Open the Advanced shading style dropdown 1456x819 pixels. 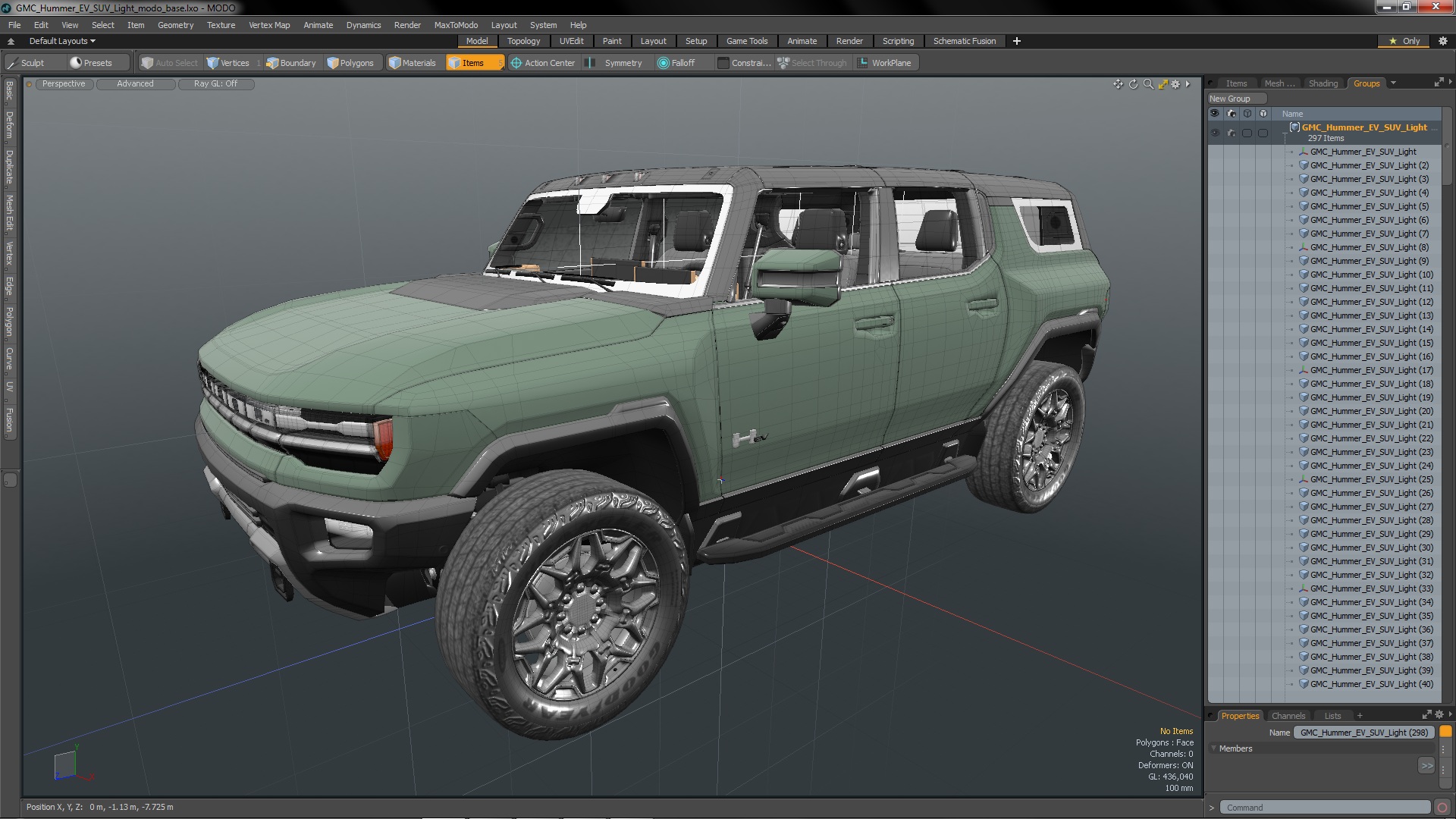135,84
